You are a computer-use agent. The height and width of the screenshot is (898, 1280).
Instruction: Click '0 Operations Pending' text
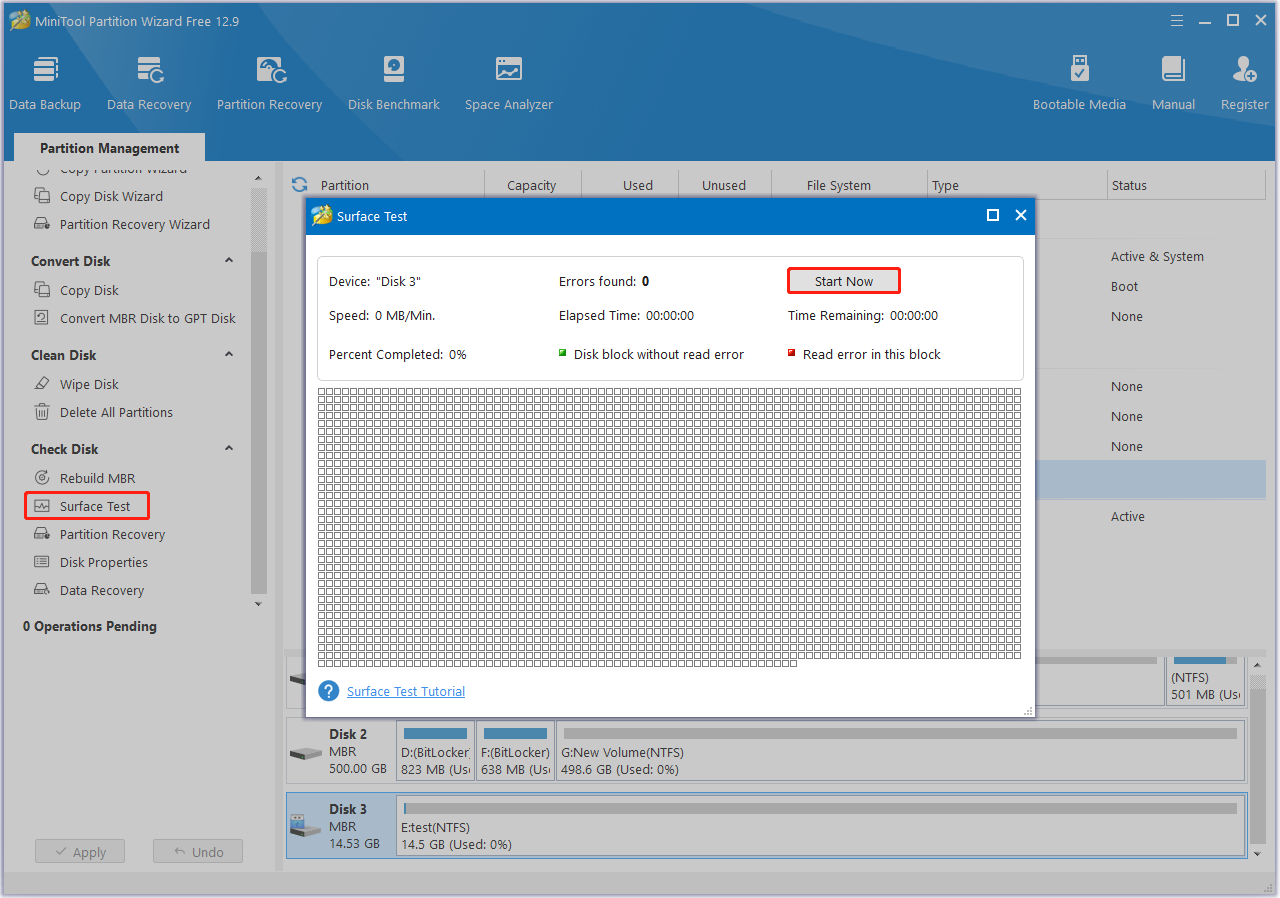[x=90, y=626]
